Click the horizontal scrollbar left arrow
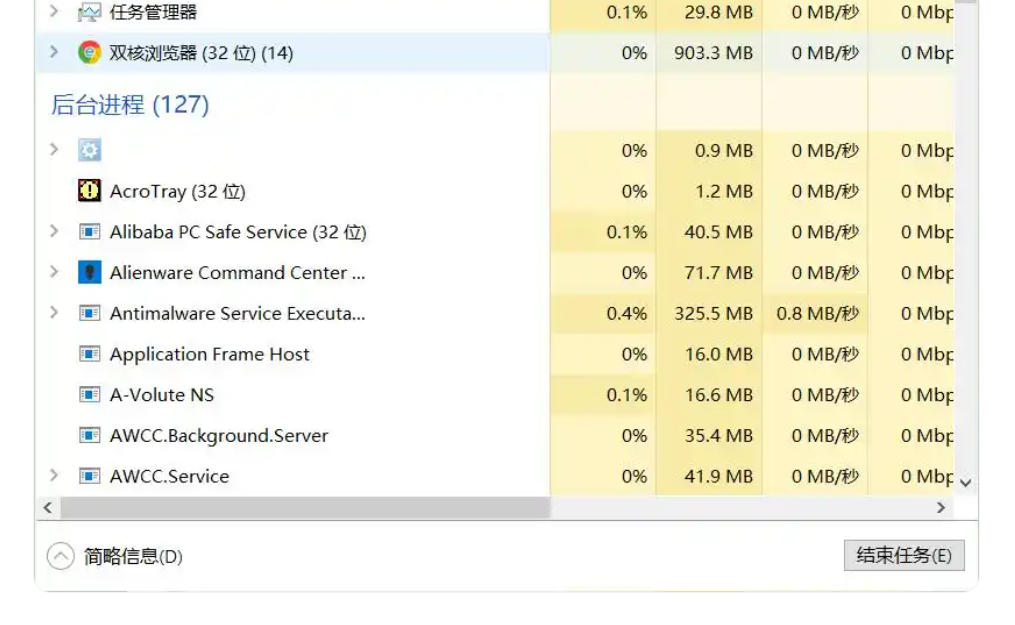Image resolution: width=1015 pixels, height=625 pixels. (48, 508)
